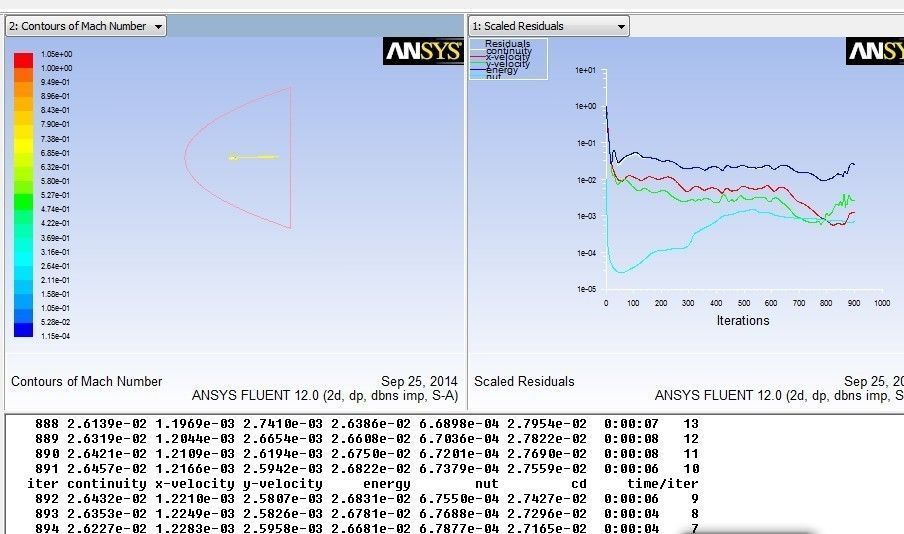The height and width of the screenshot is (534, 904).
Task: Click the console row for iteration 891
Action: click(x=367, y=469)
